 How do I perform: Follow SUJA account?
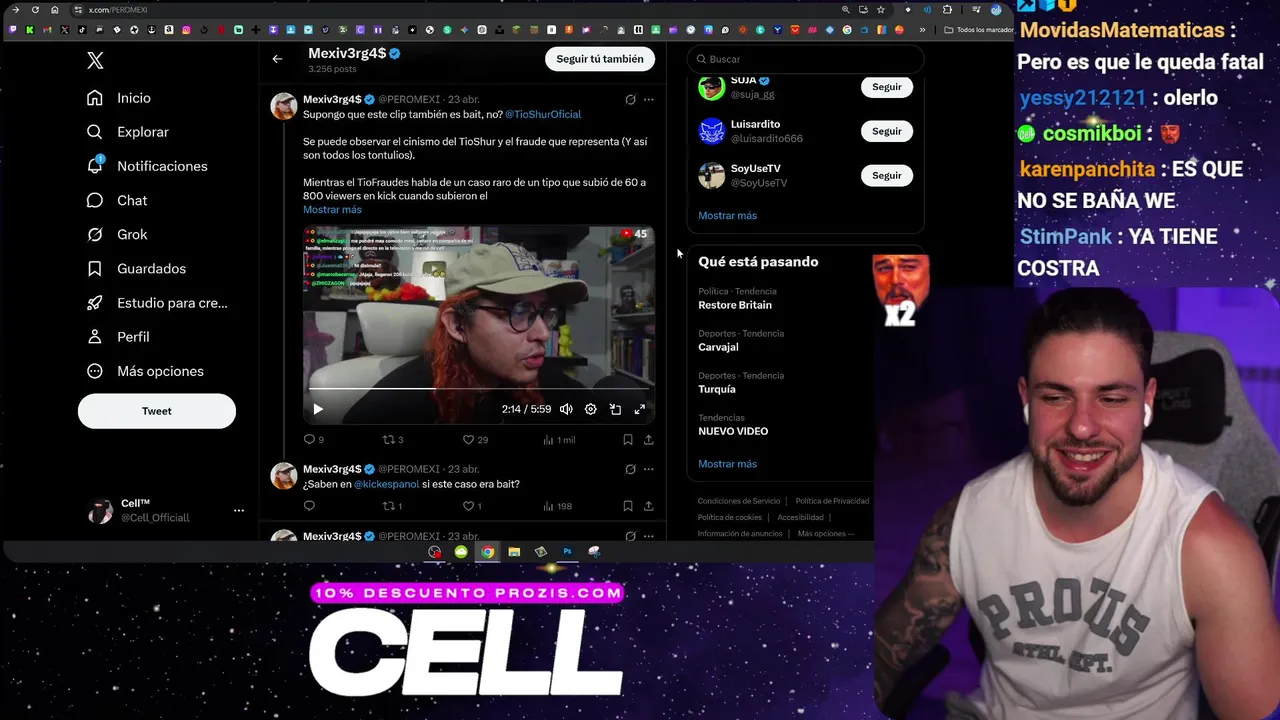pyautogui.click(x=887, y=87)
